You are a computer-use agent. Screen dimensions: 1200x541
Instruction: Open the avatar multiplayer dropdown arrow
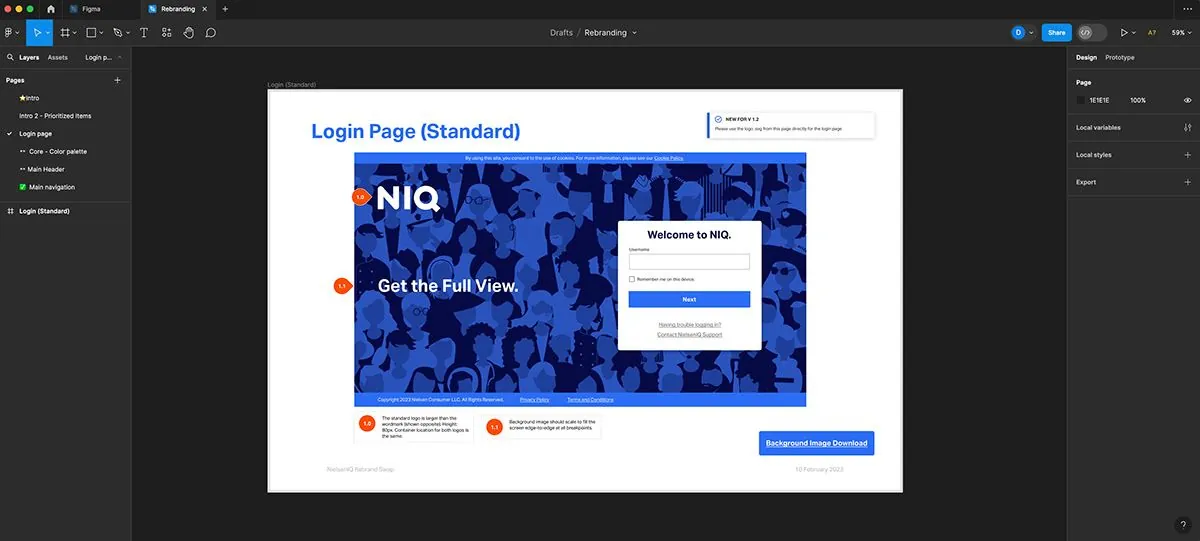1031,33
